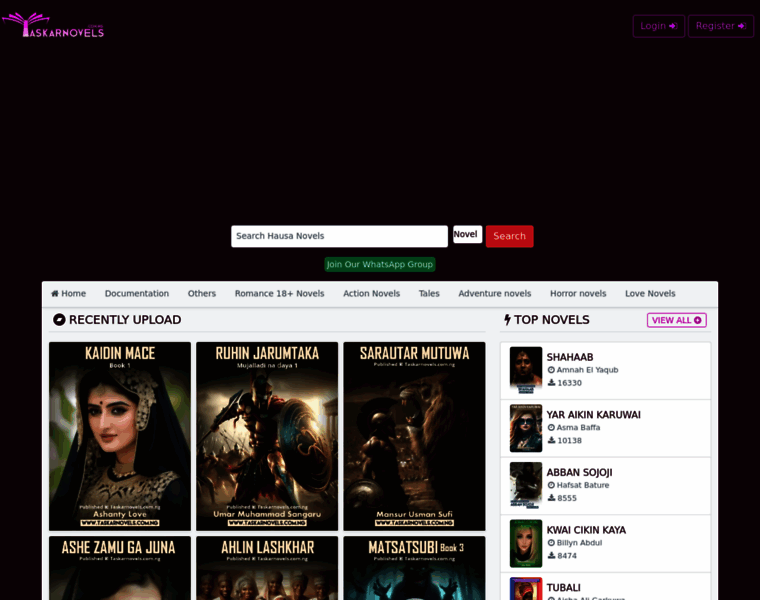Image resolution: width=760 pixels, height=600 pixels.
Task: Click the Yar Aikin Karuwai thumbnail icon
Action: point(526,428)
